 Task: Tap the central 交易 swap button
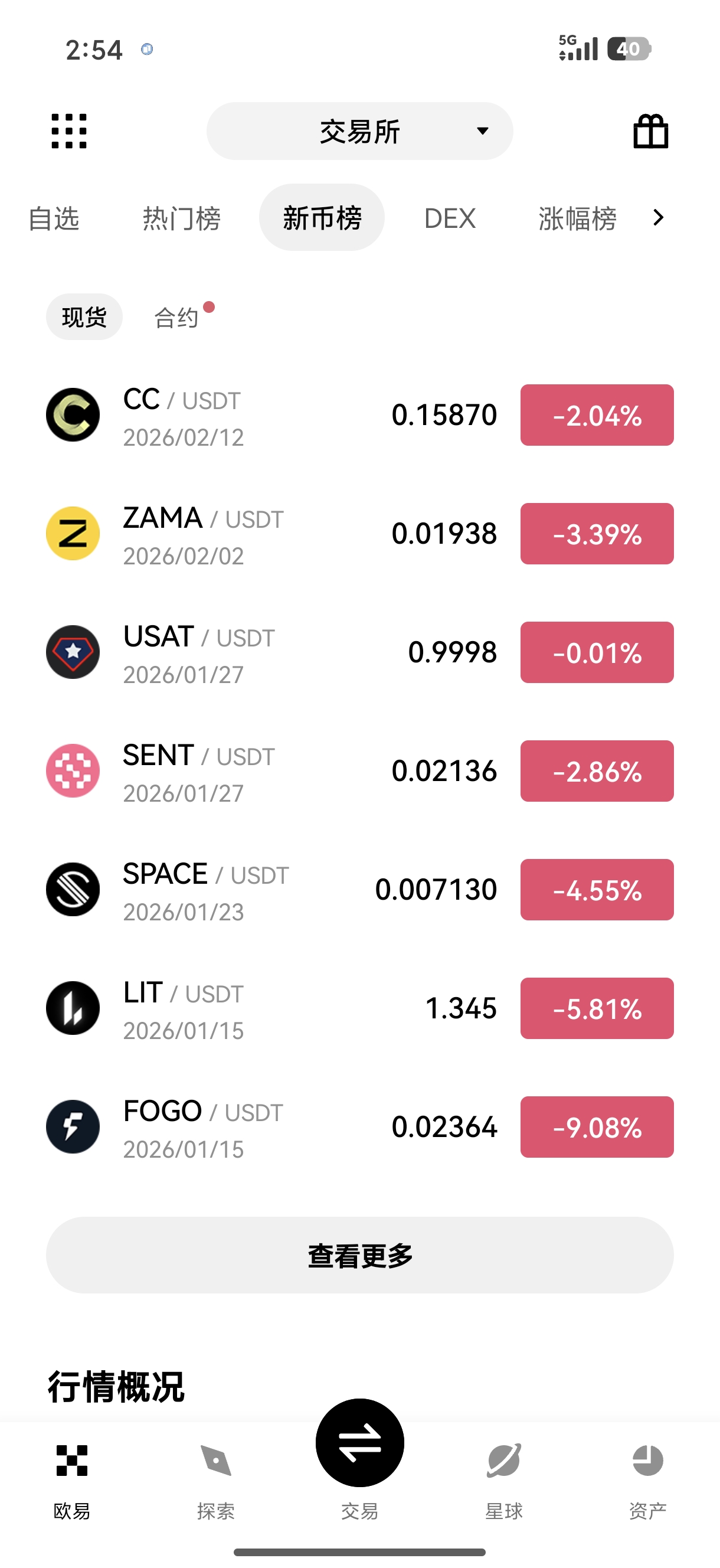point(359,1443)
